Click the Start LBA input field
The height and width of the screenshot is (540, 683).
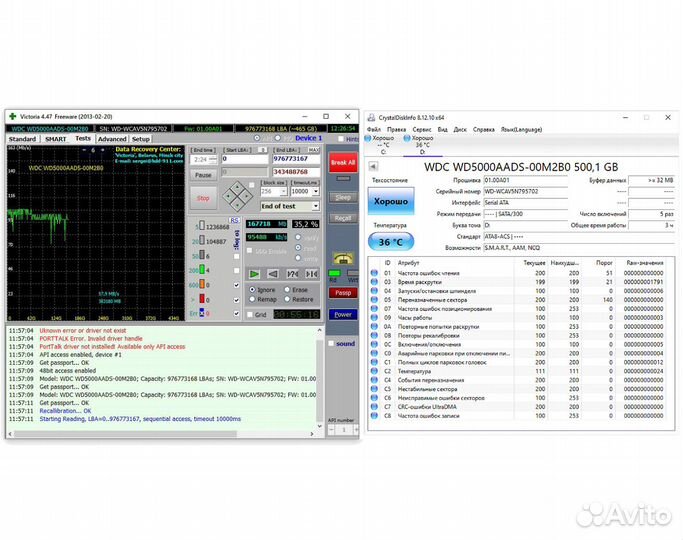244,158
